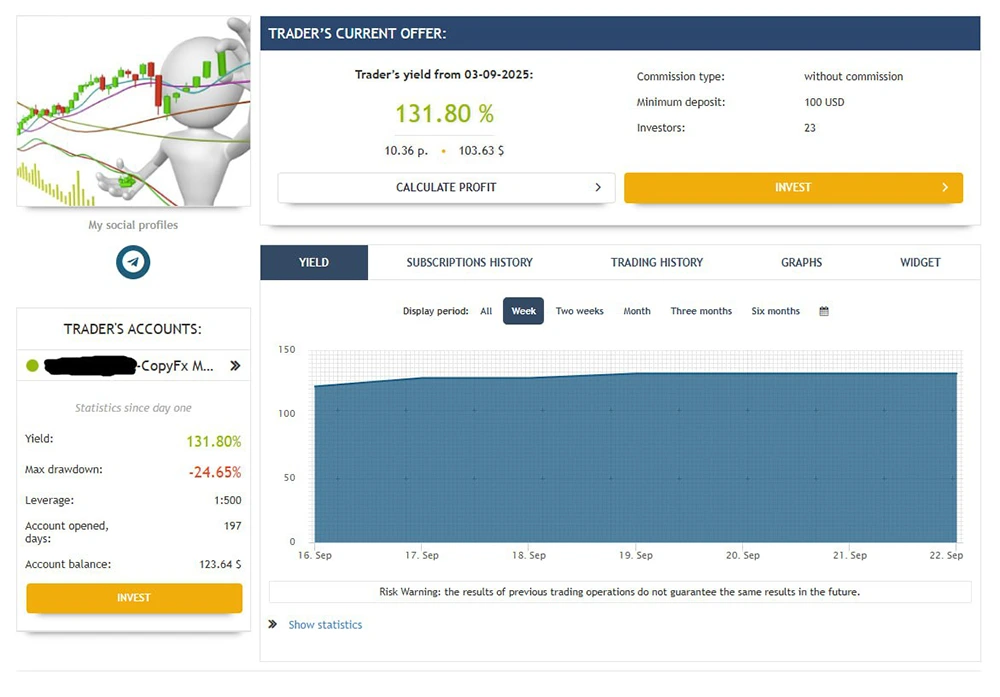This screenshot has height=697, width=1000.
Task: Choose the Two weeks display period
Action: pos(579,311)
